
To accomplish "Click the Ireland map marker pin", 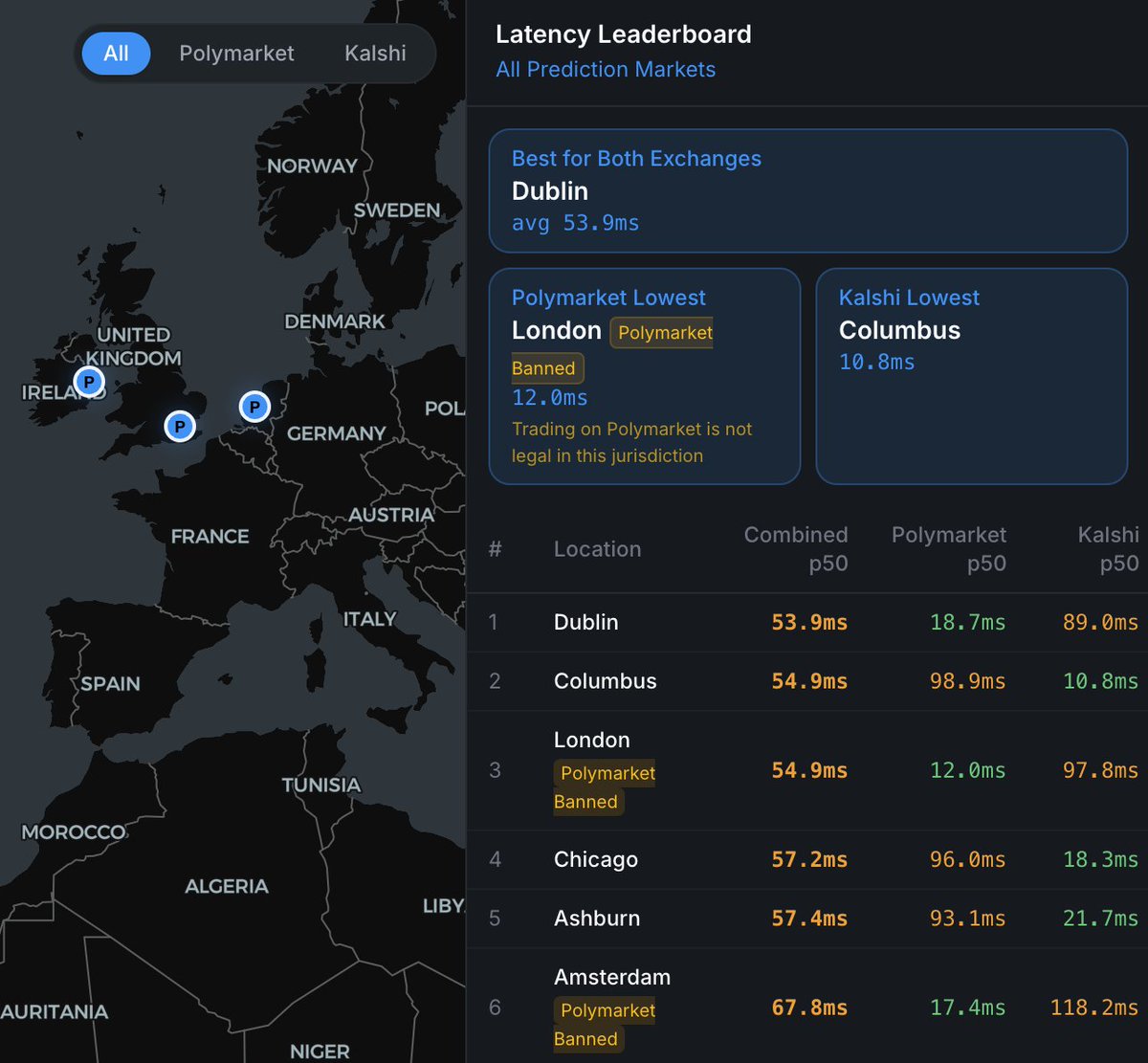I will tap(89, 382).
